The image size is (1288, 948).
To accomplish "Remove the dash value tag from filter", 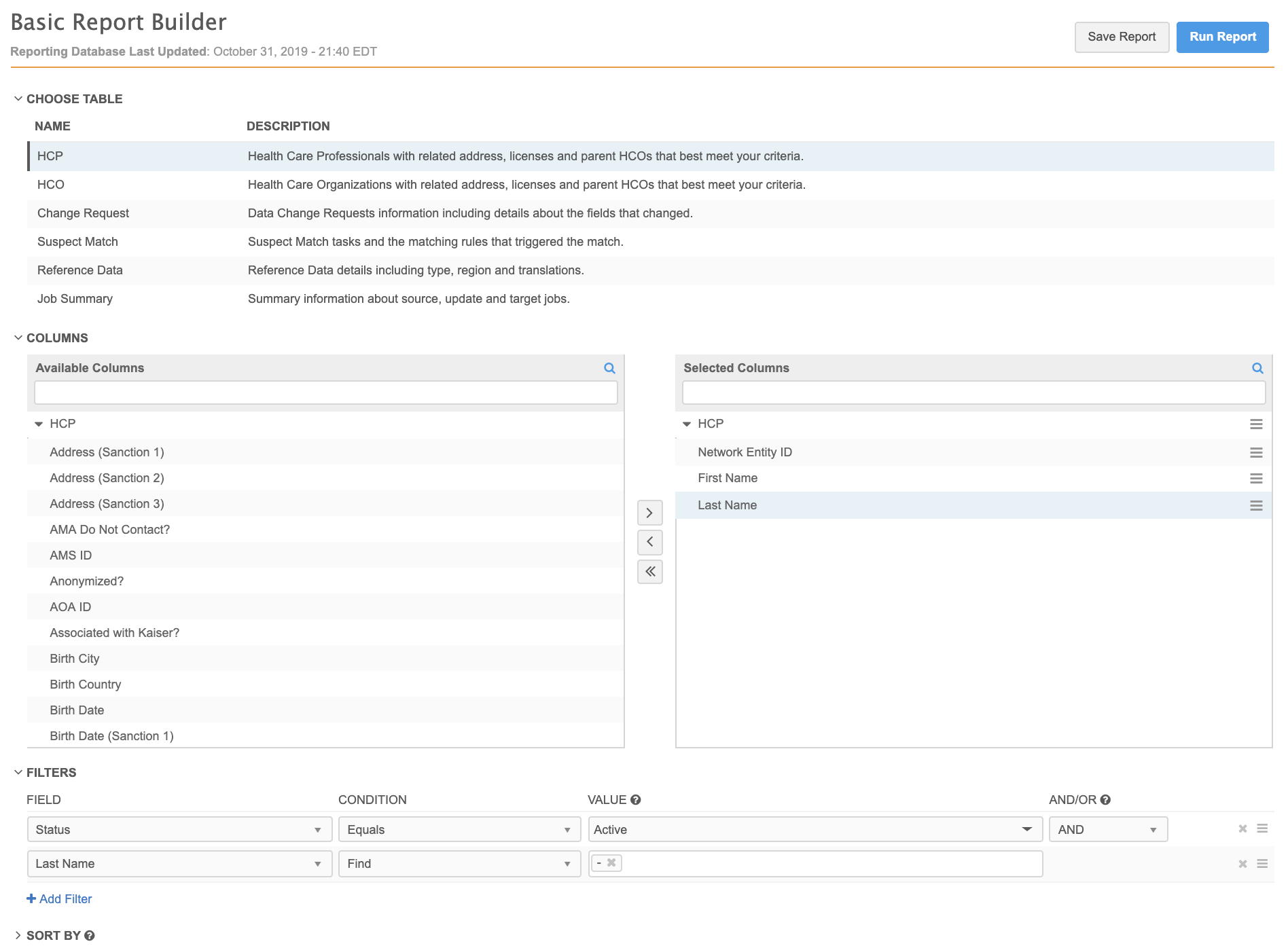I will [x=611, y=862].
